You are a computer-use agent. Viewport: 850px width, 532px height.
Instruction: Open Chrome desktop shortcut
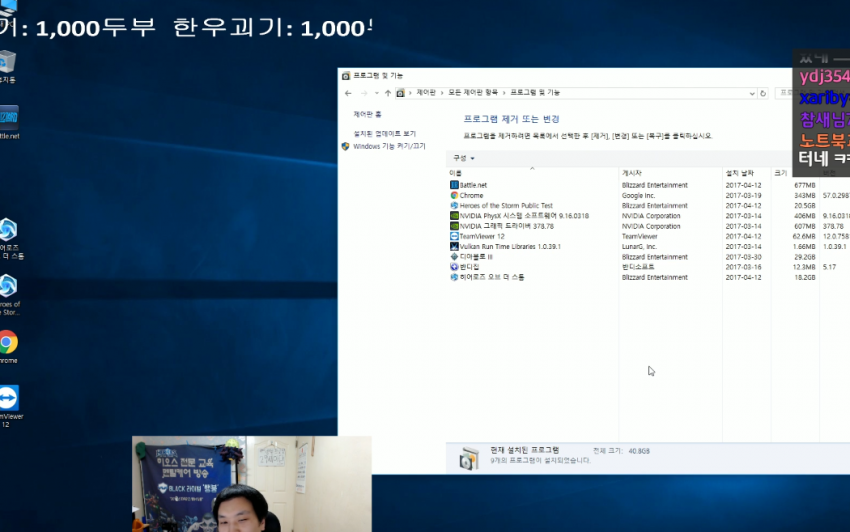(8, 342)
